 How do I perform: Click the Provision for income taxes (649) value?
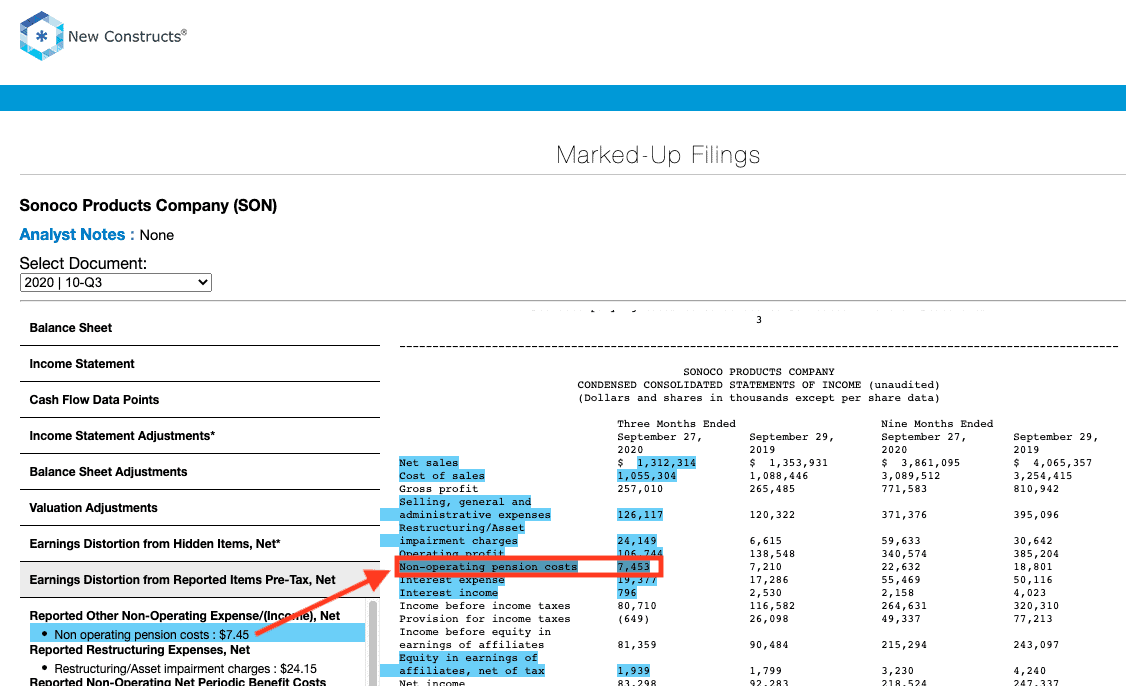tap(633, 618)
